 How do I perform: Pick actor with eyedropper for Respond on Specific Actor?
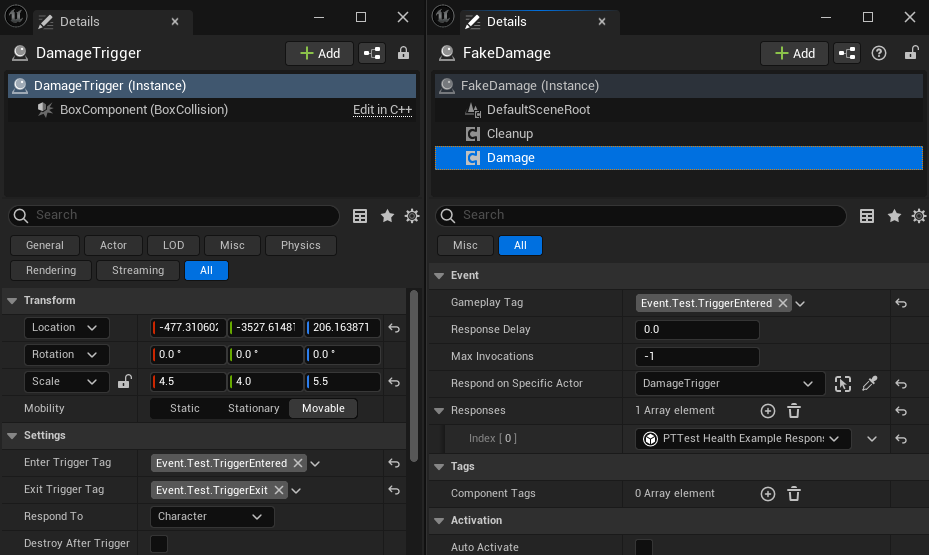pyautogui.click(x=870, y=384)
